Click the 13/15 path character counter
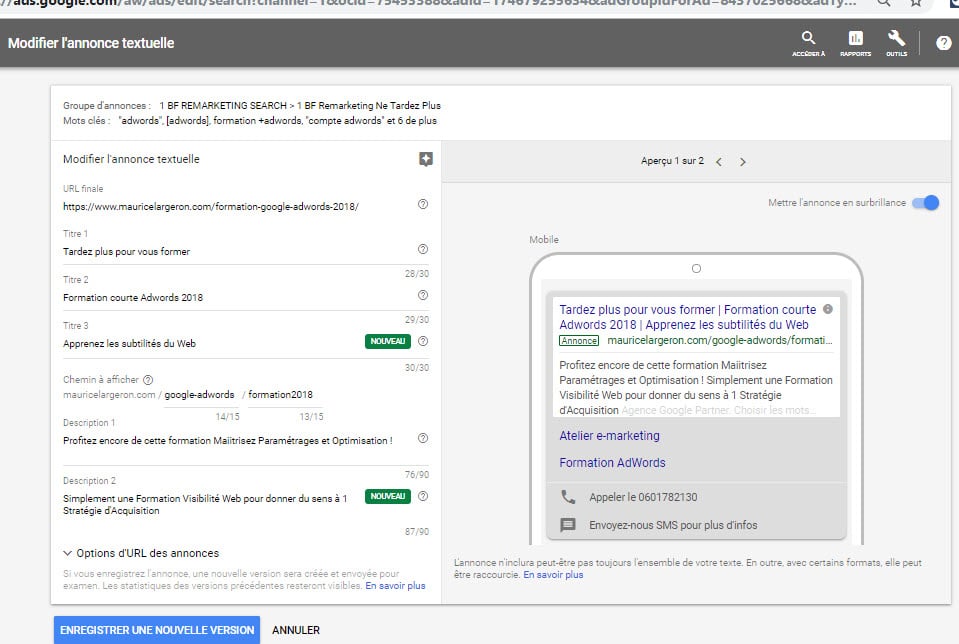959x644 pixels. 311,416
